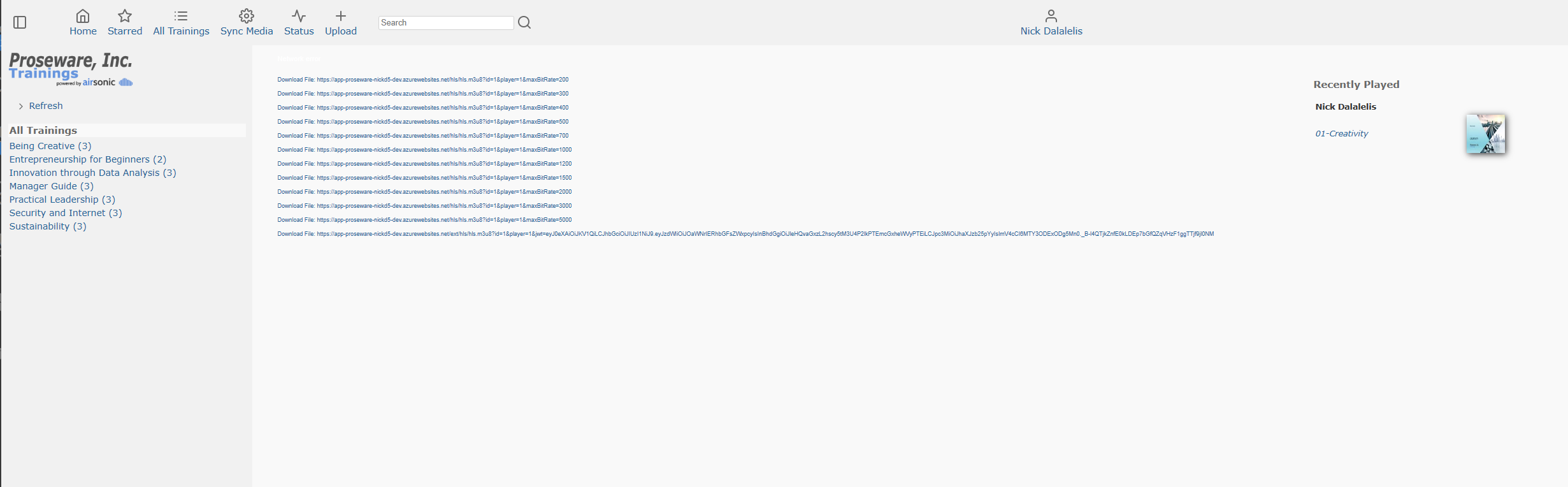Open download link with maxBitRate=200

[423, 80]
